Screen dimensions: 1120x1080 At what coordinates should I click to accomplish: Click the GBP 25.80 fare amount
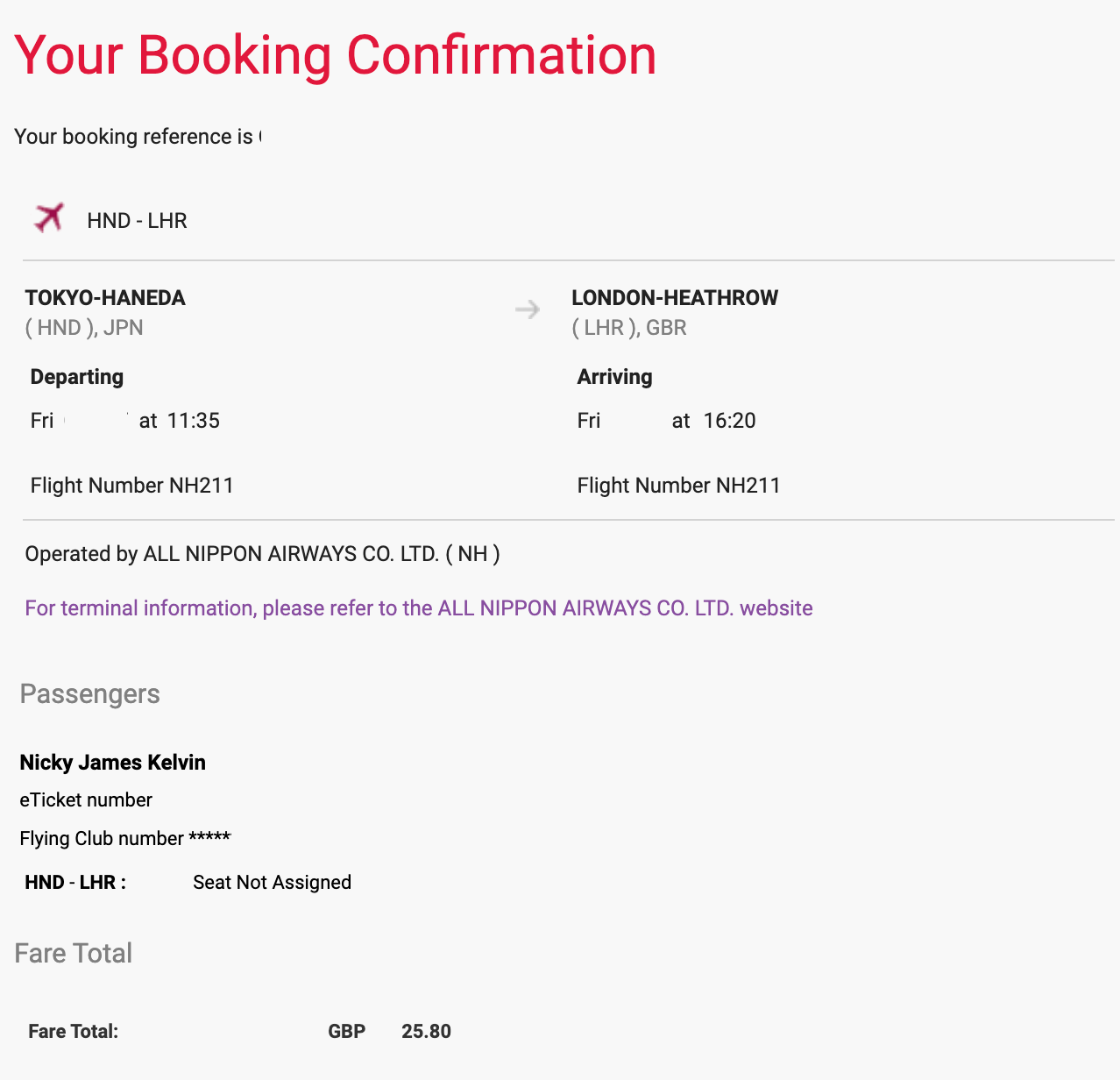tap(390, 1032)
